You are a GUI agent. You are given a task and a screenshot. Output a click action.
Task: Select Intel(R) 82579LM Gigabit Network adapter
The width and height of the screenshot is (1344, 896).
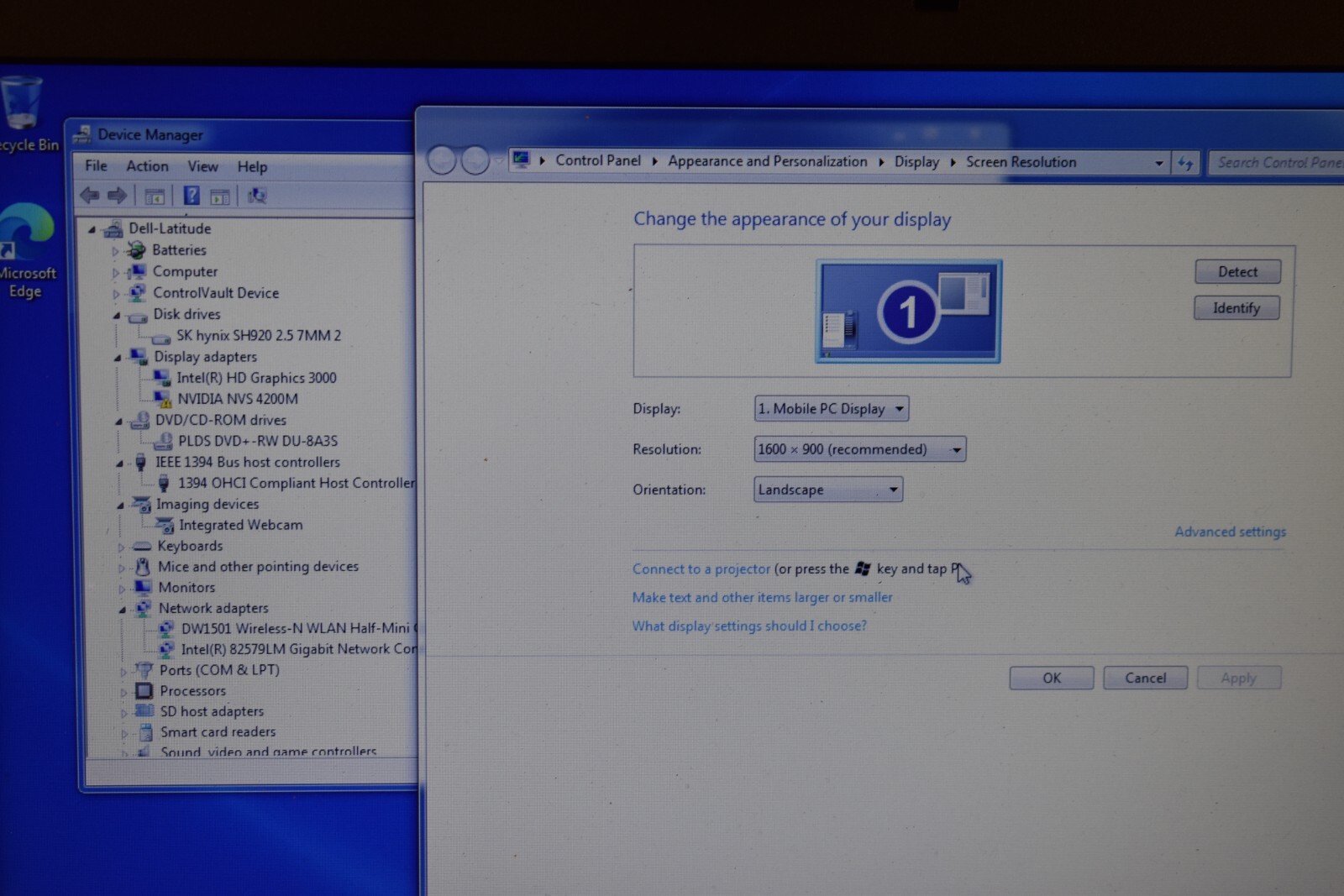coord(298,649)
